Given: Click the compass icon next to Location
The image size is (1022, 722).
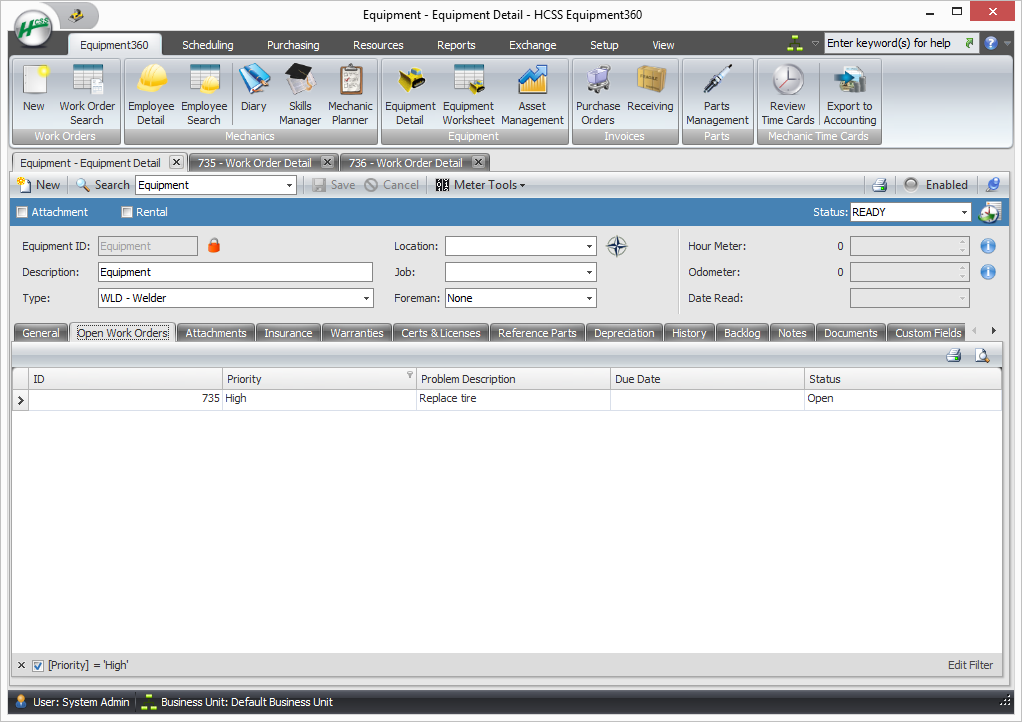Looking at the screenshot, I should coord(617,246).
